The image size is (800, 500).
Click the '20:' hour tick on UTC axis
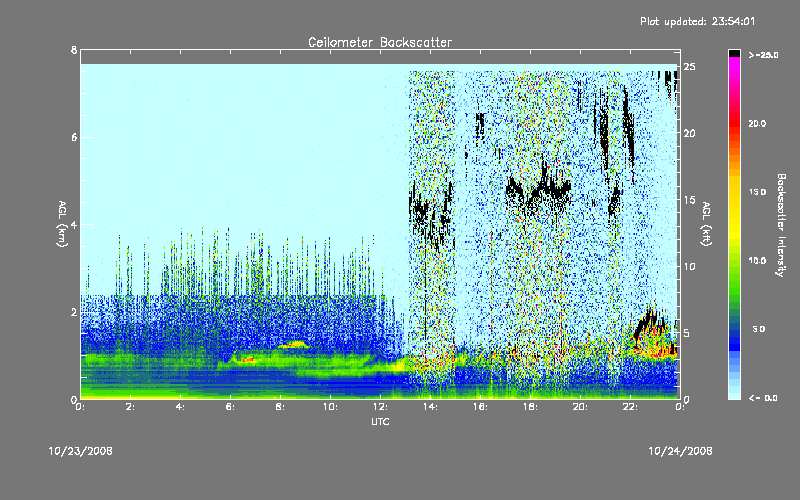coord(581,407)
